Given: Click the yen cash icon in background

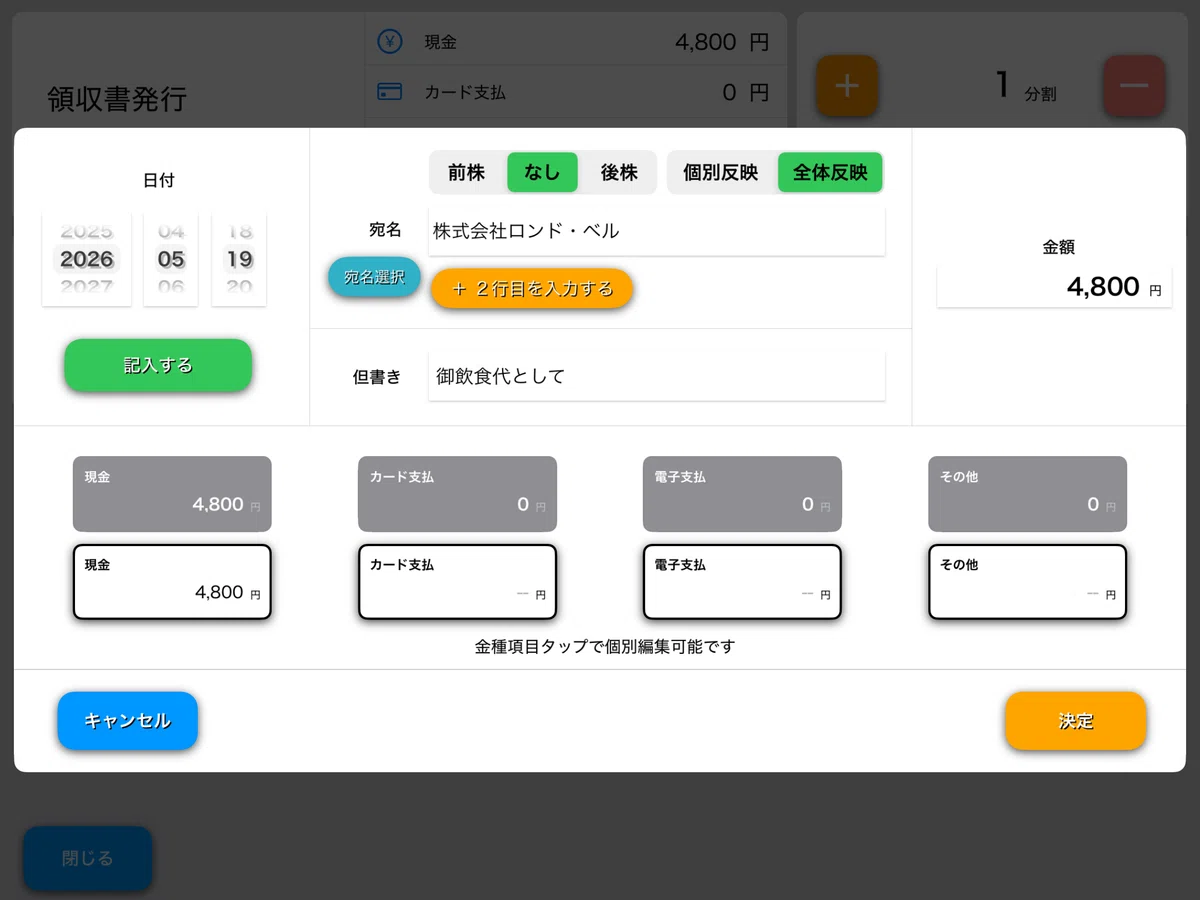Looking at the screenshot, I should pos(389,42).
